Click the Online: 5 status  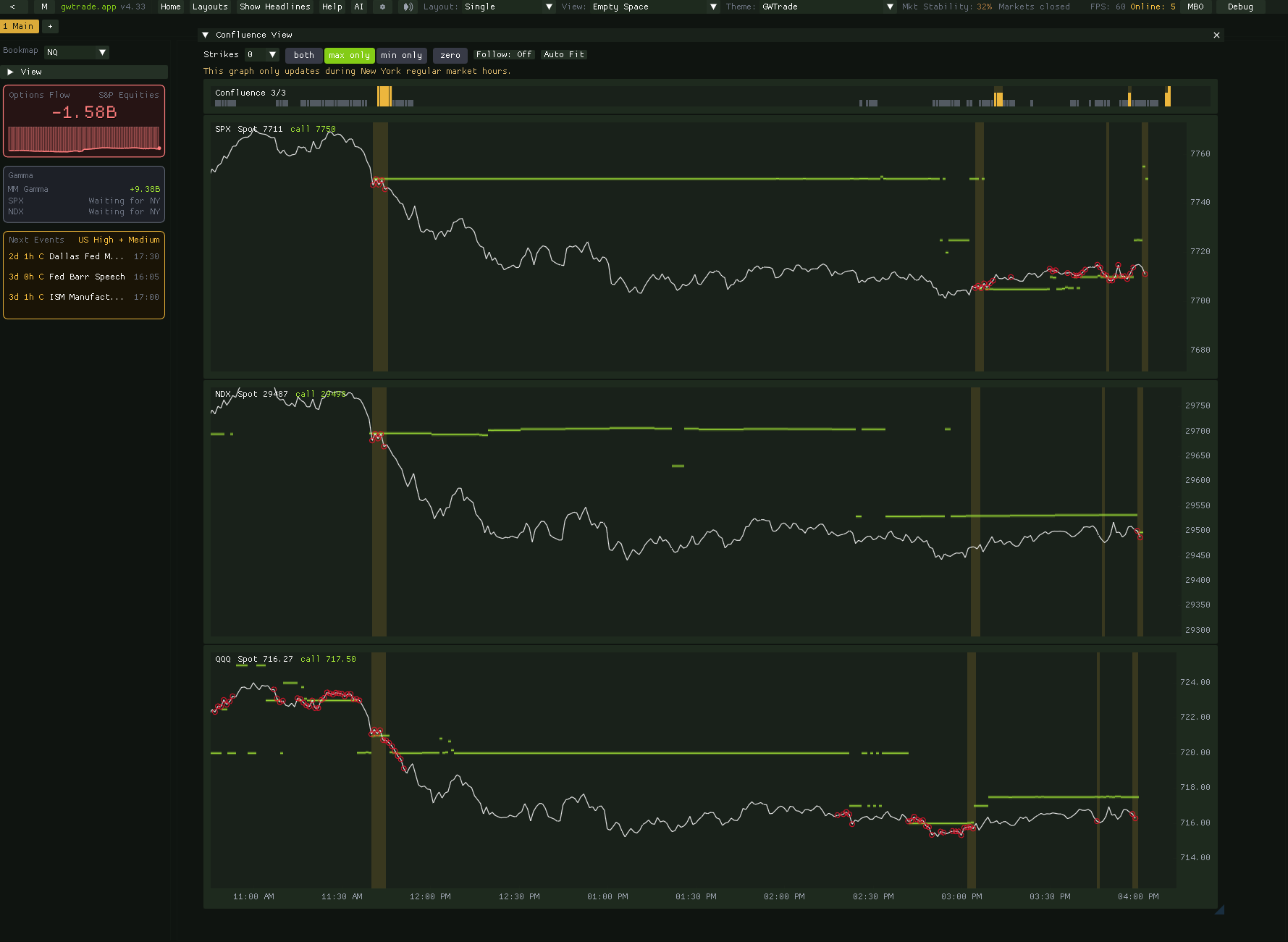(1153, 7)
